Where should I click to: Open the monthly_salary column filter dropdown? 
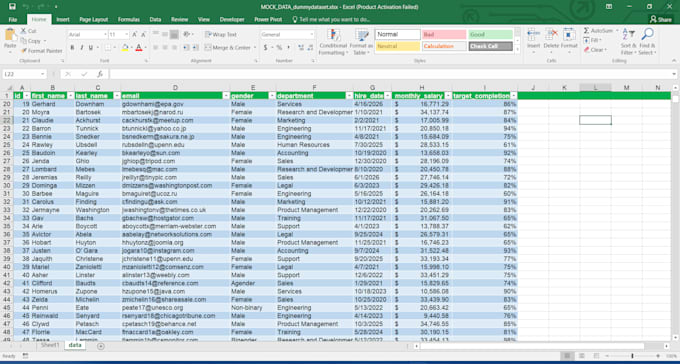pyautogui.click(x=447, y=95)
